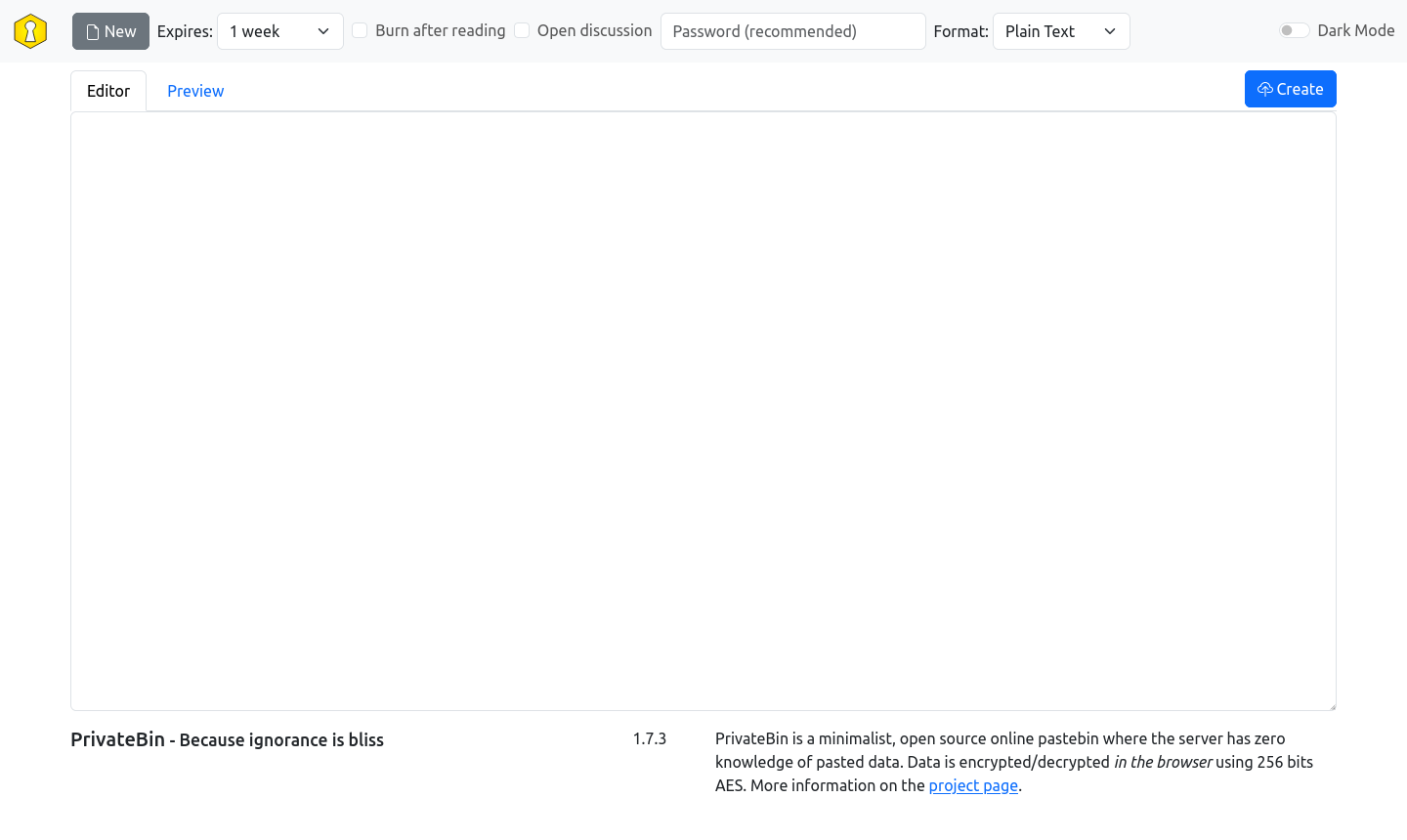Enable Burn after reading
This screenshot has width=1407, height=840.
click(360, 30)
